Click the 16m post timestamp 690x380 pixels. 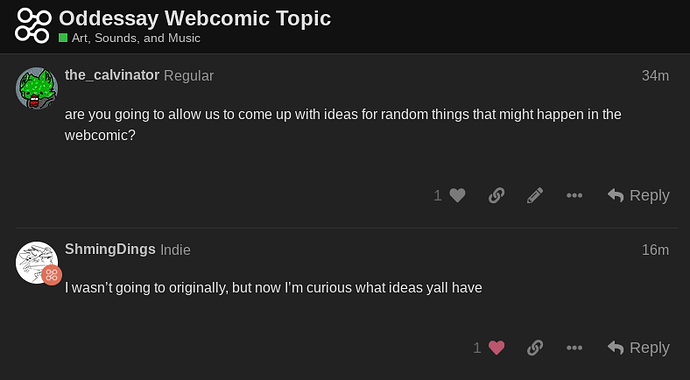[655, 250]
